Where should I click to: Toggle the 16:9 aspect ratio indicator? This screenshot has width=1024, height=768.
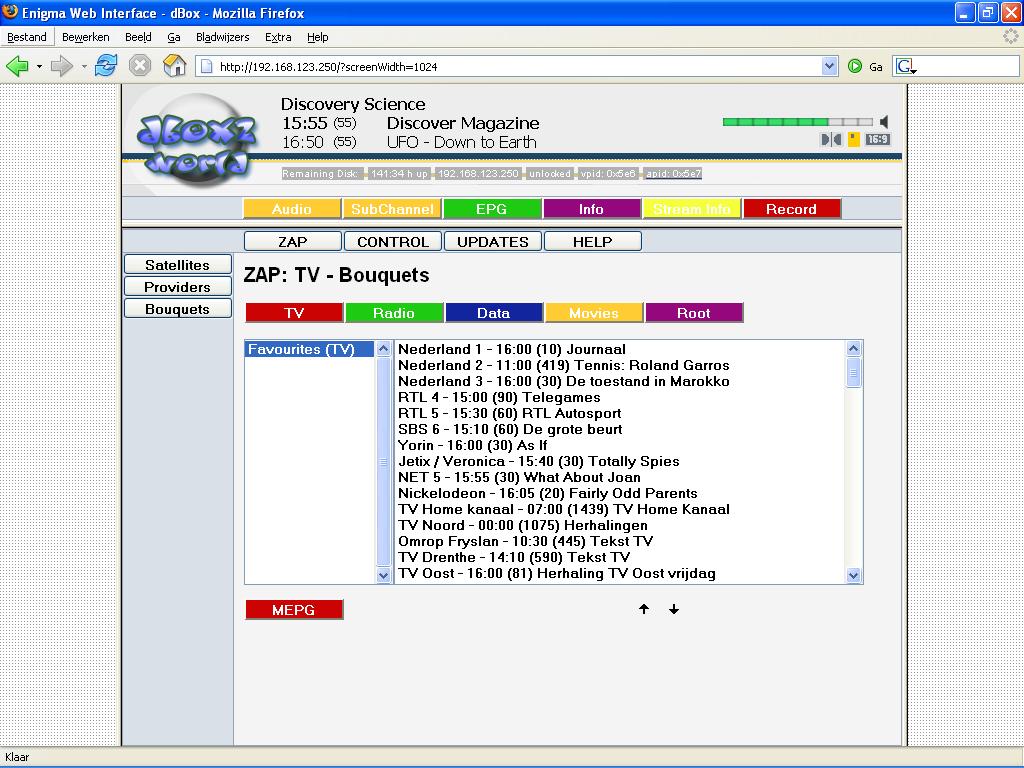click(878, 140)
